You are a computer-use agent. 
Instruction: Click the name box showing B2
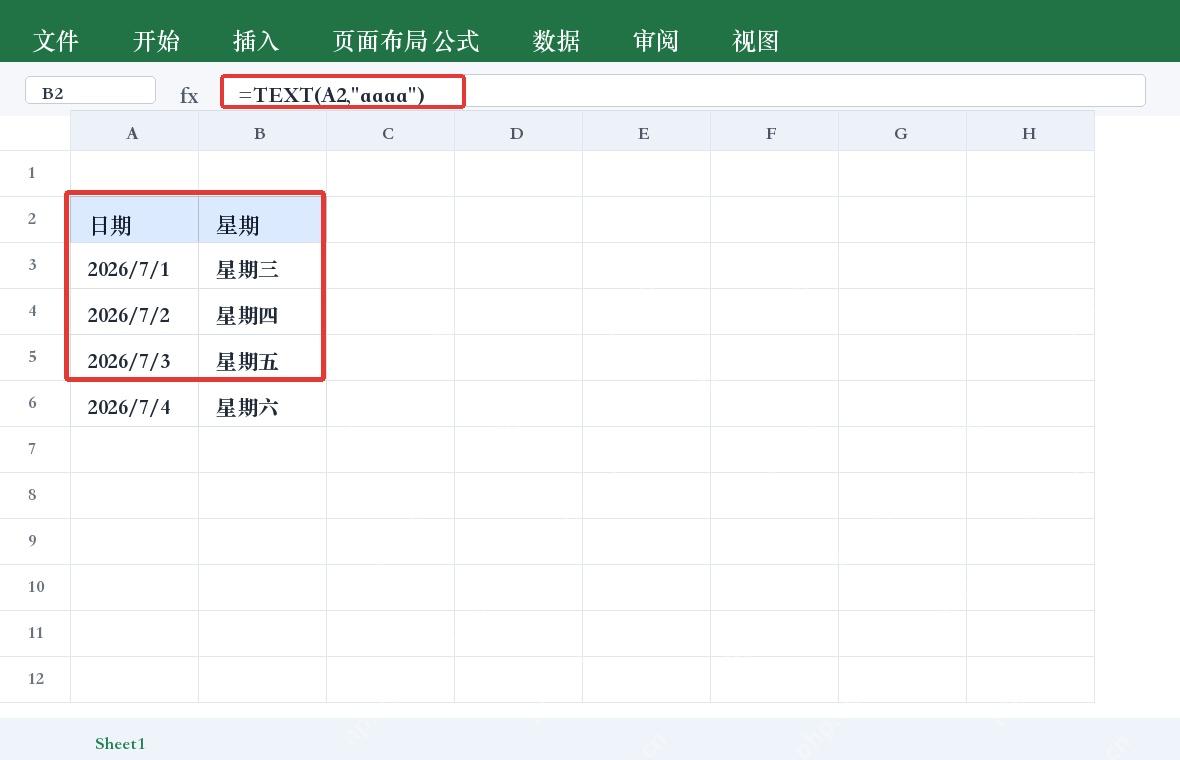(x=90, y=91)
